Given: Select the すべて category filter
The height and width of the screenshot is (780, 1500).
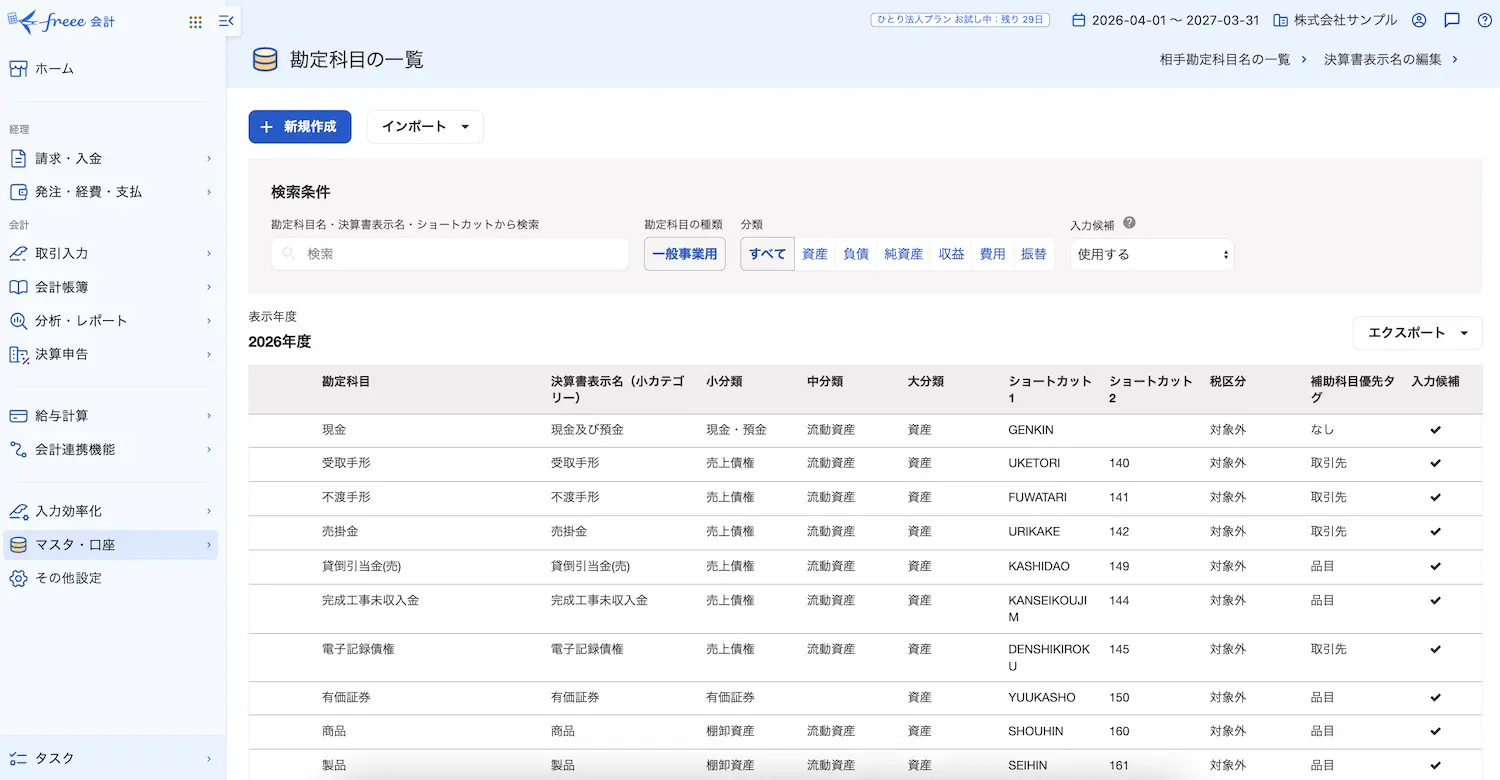Looking at the screenshot, I should tap(768, 254).
